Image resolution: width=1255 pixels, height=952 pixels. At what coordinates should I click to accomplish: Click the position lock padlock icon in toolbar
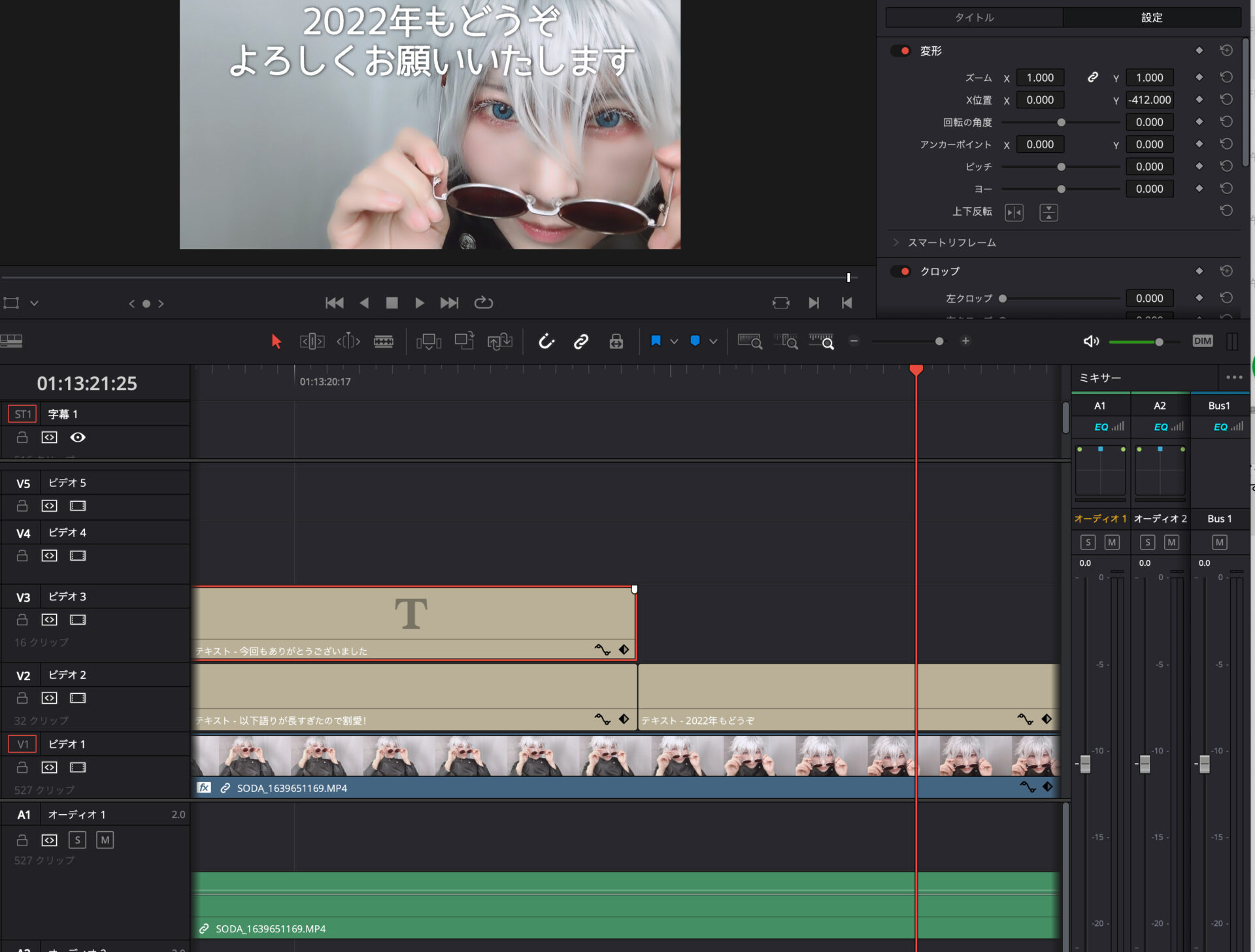point(616,341)
